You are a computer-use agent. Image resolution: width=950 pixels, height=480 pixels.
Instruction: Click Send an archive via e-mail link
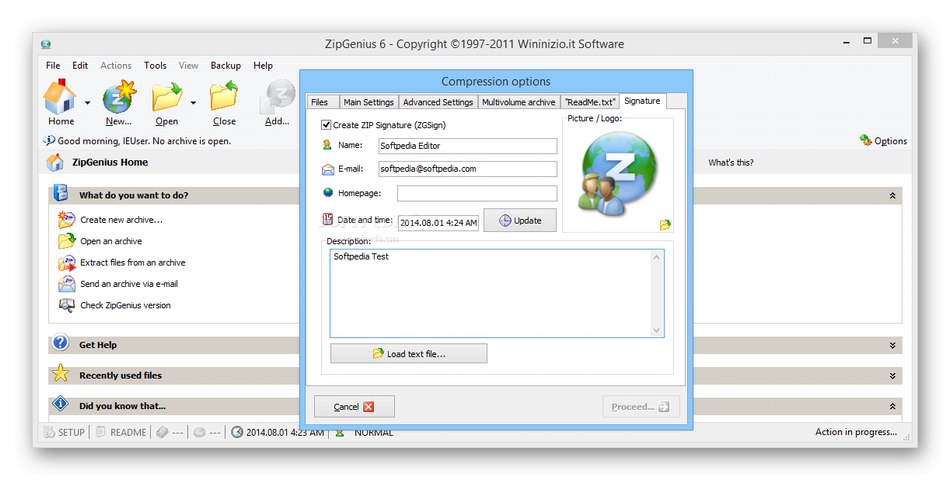(x=129, y=284)
